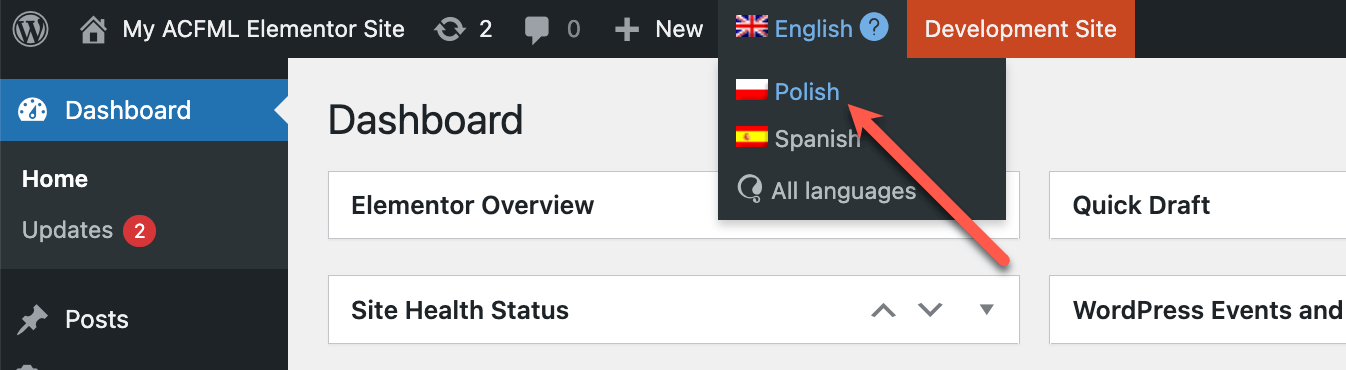The image size is (1346, 370).
Task: Collapse the Site Health Status panel triangle
Action: tap(987, 309)
